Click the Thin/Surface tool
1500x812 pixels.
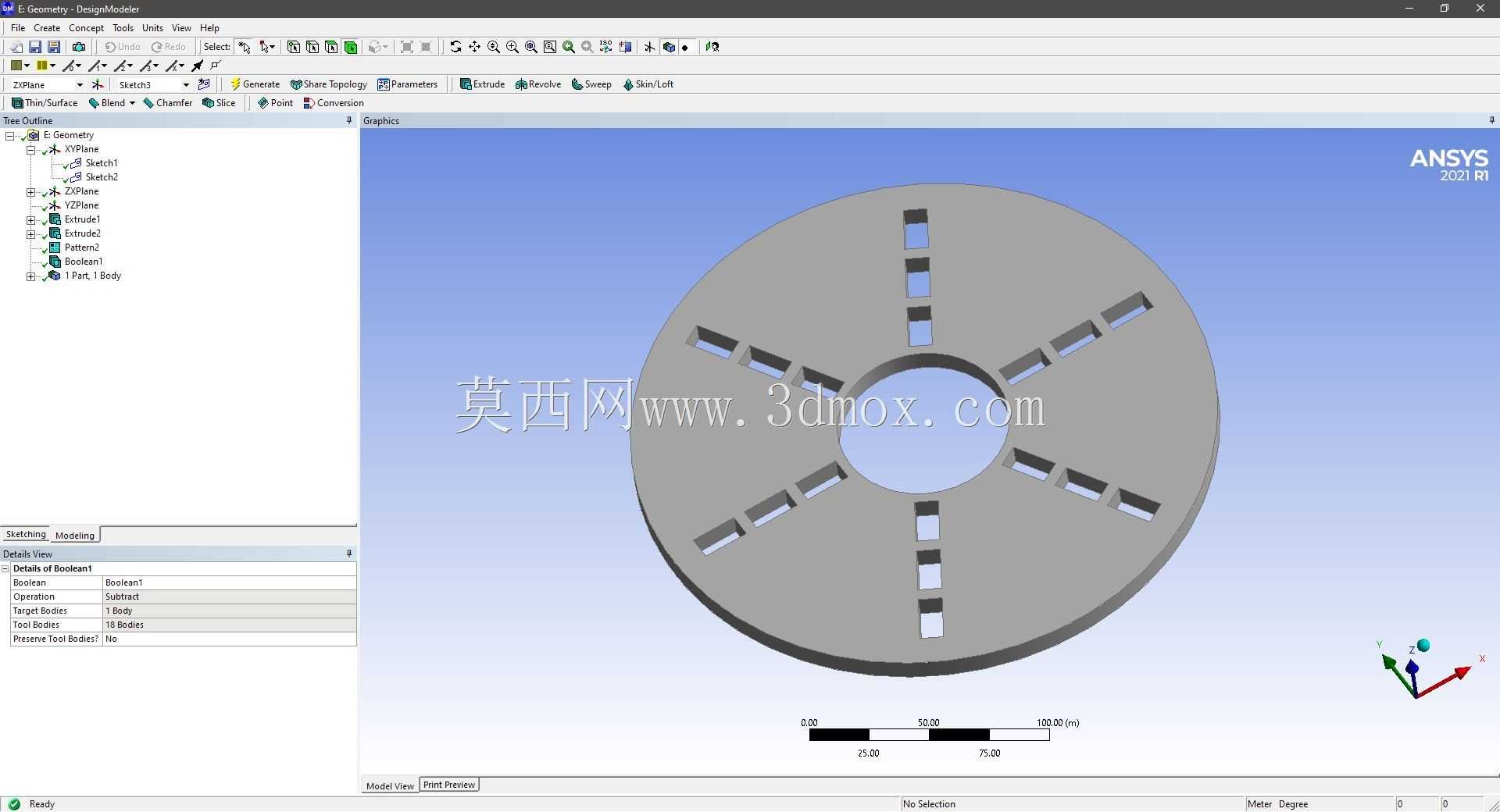point(45,103)
